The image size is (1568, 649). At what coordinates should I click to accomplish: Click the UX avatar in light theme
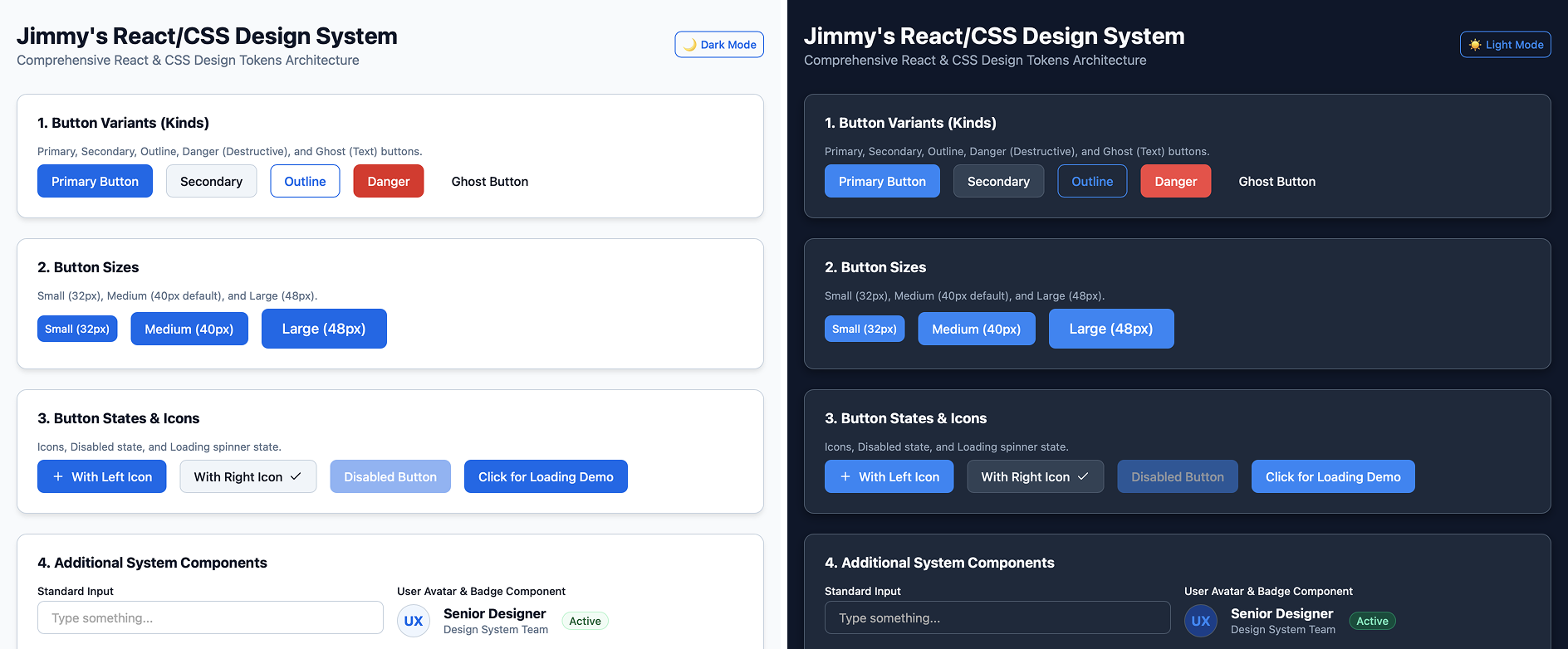coord(414,621)
